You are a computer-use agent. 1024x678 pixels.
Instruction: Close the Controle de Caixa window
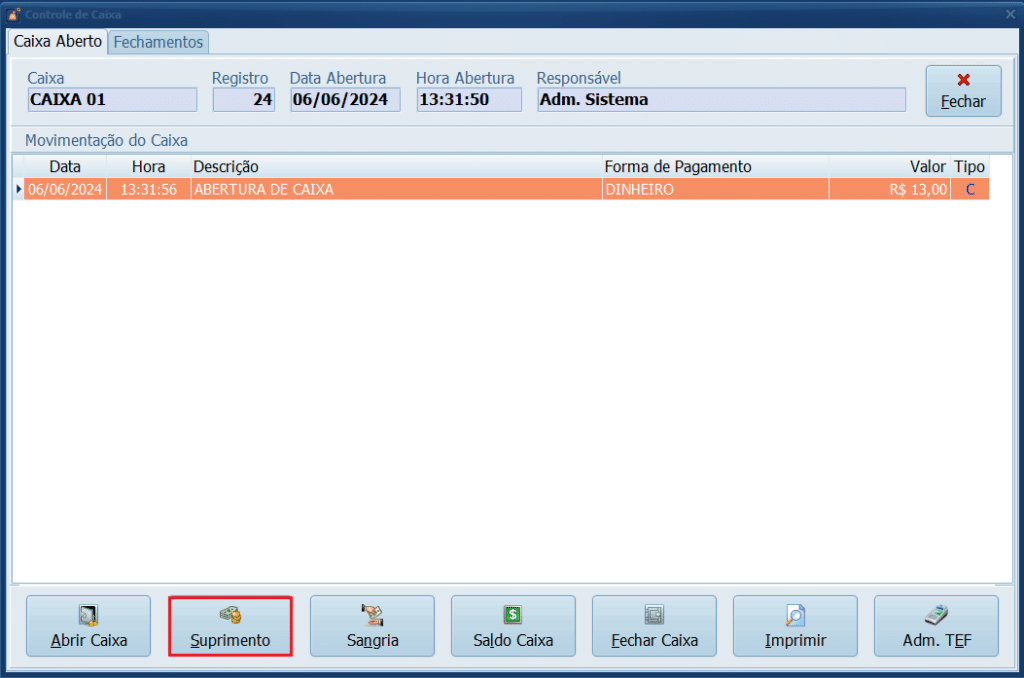(1010, 14)
